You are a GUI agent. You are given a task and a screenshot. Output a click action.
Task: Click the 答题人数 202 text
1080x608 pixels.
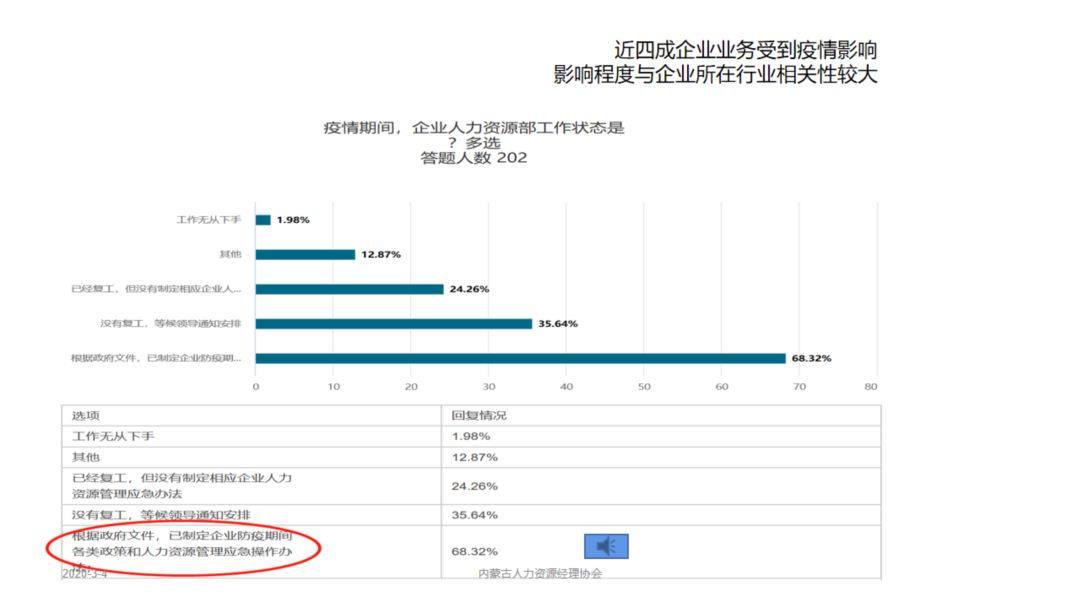tap(474, 158)
